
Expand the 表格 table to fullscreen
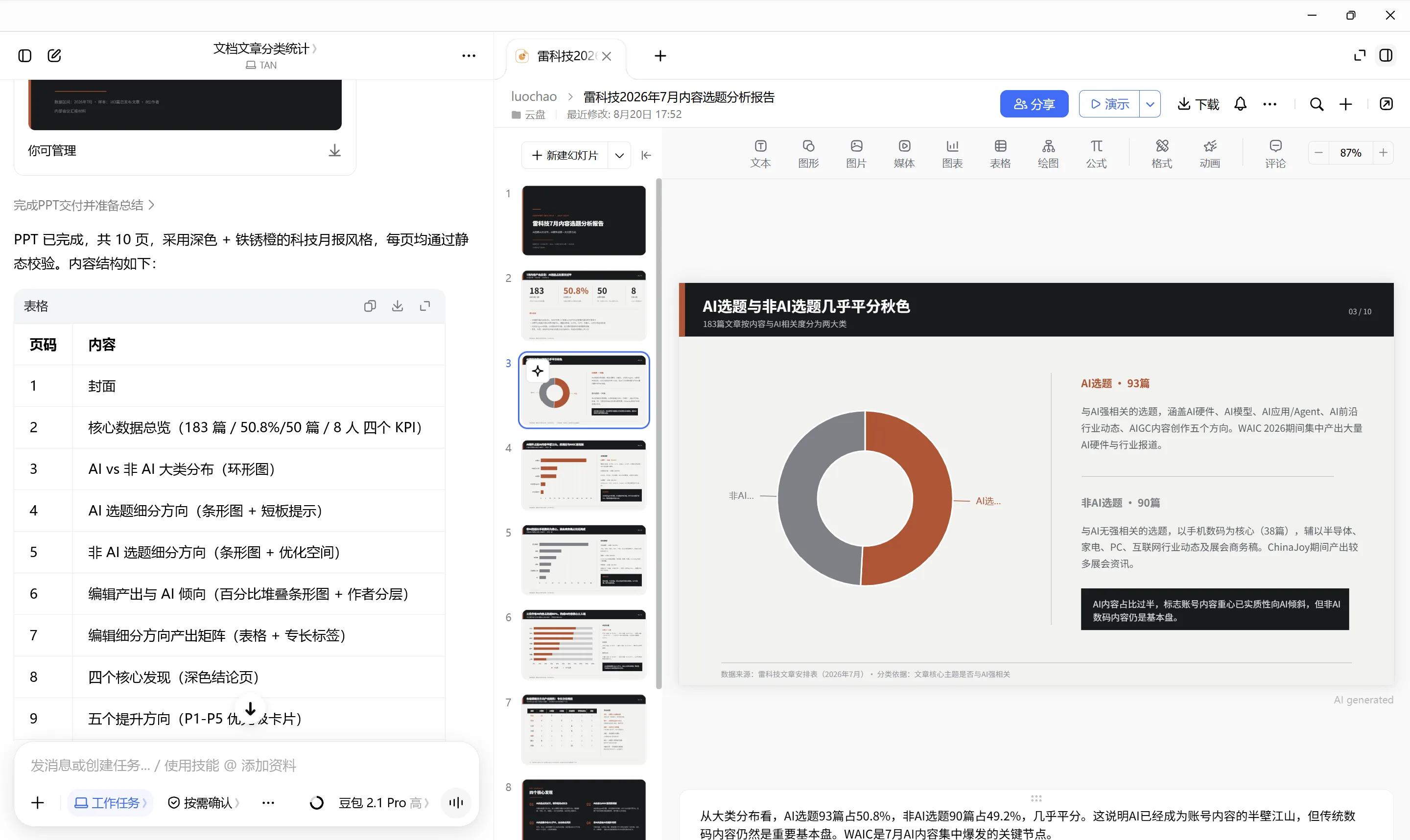click(x=425, y=306)
